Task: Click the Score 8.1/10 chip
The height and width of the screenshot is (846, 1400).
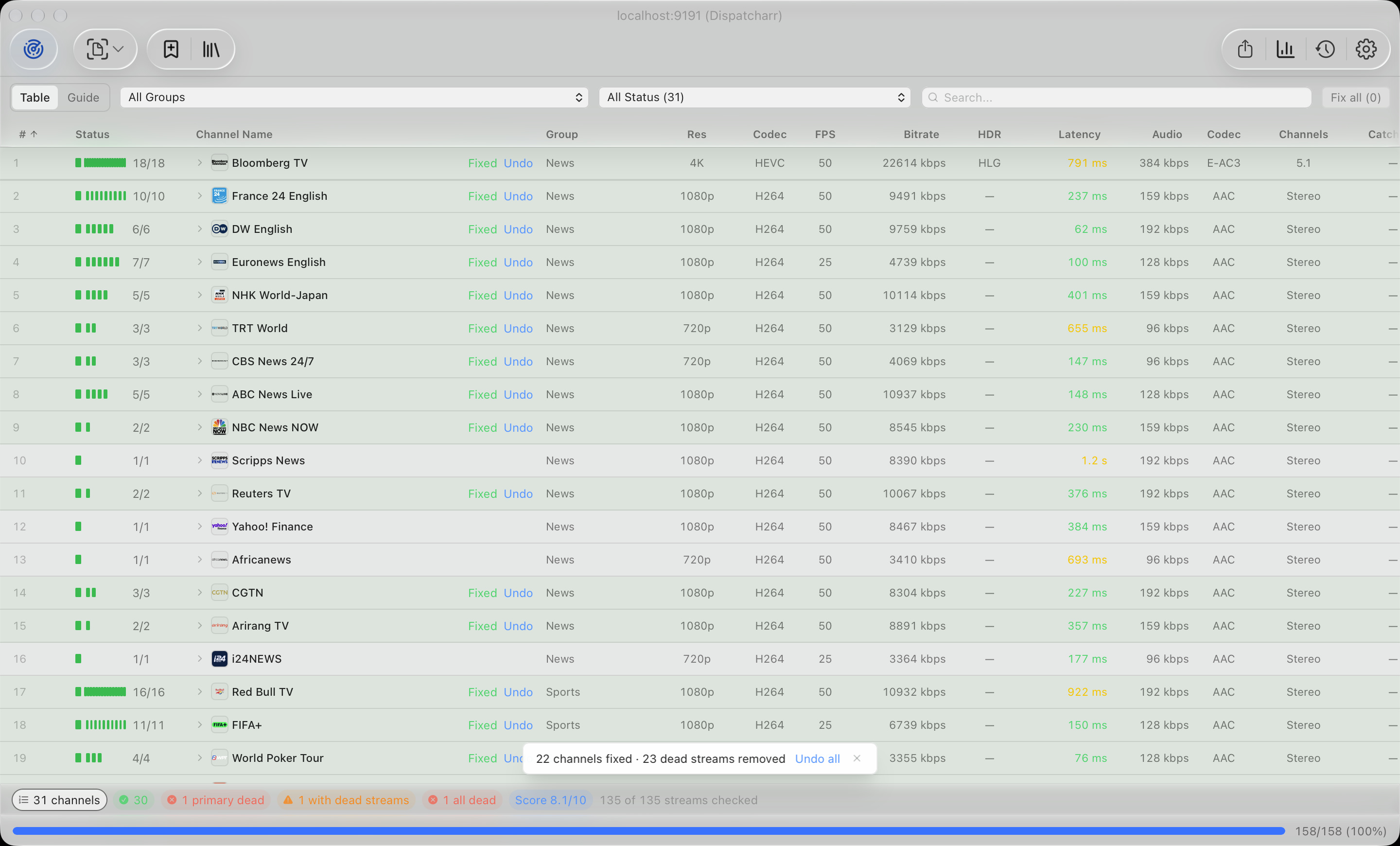Action: click(x=551, y=800)
